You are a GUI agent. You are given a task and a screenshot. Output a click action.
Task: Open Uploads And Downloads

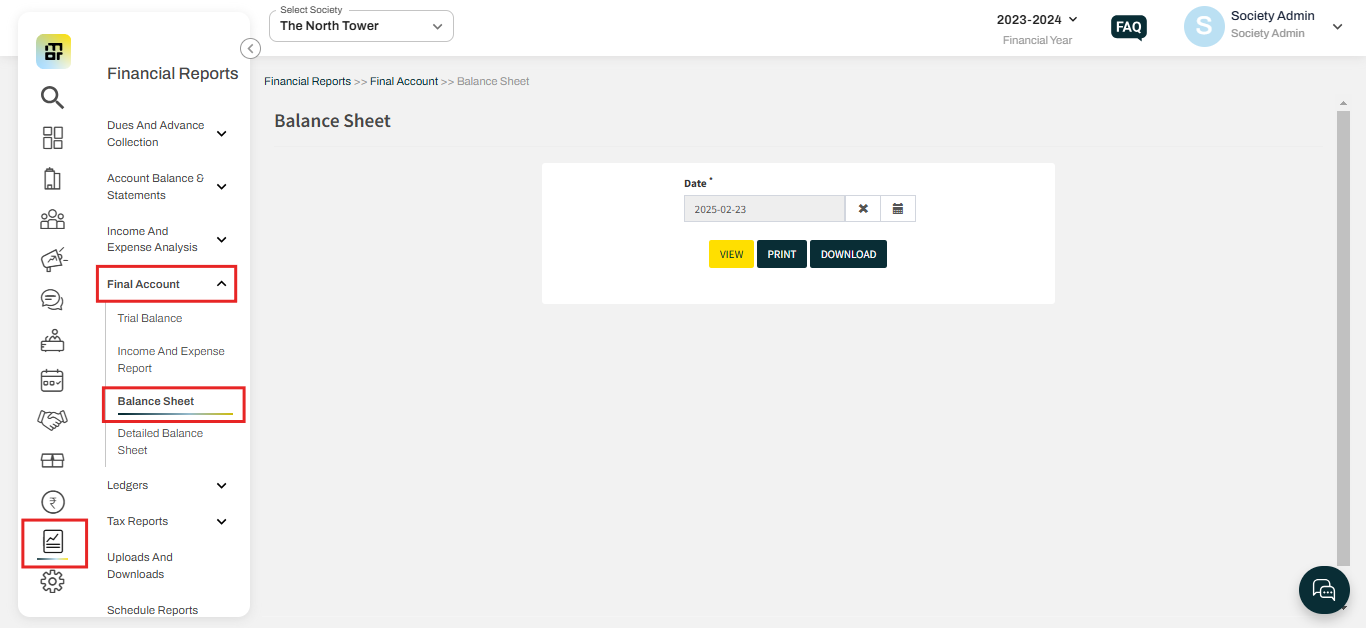[140, 566]
